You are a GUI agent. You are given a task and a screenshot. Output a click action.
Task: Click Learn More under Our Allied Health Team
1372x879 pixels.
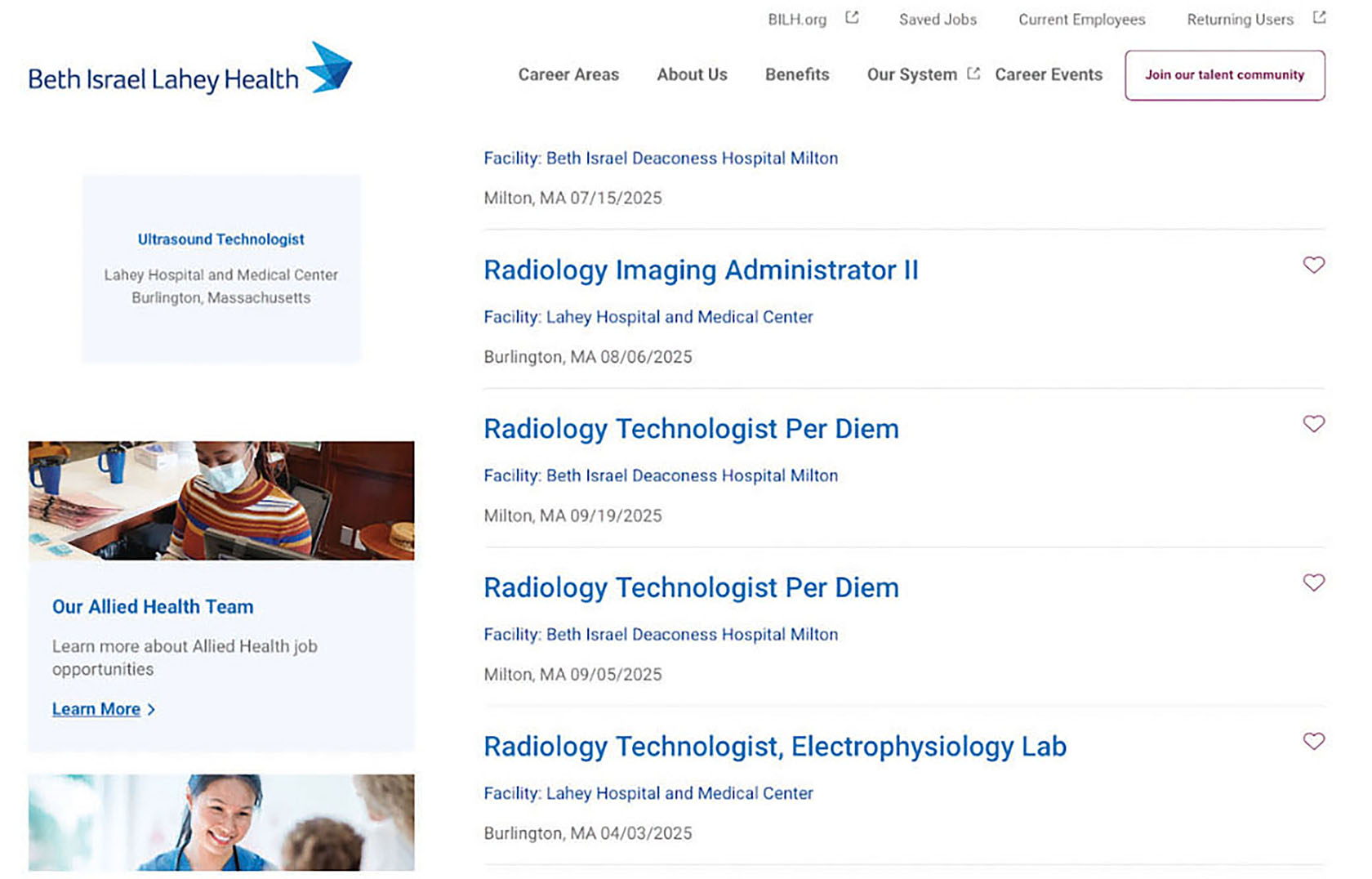tap(97, 709)
